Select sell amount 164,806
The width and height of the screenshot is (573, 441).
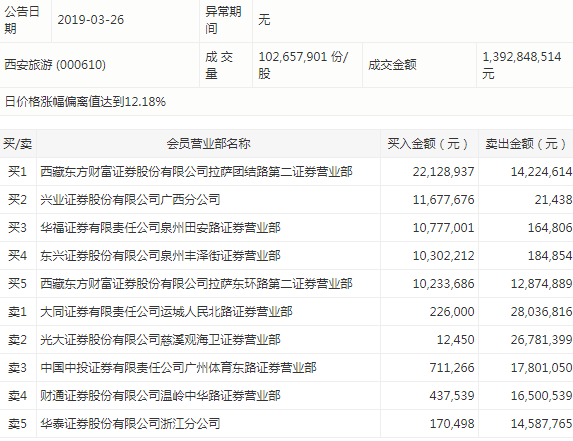coord(550,228)
